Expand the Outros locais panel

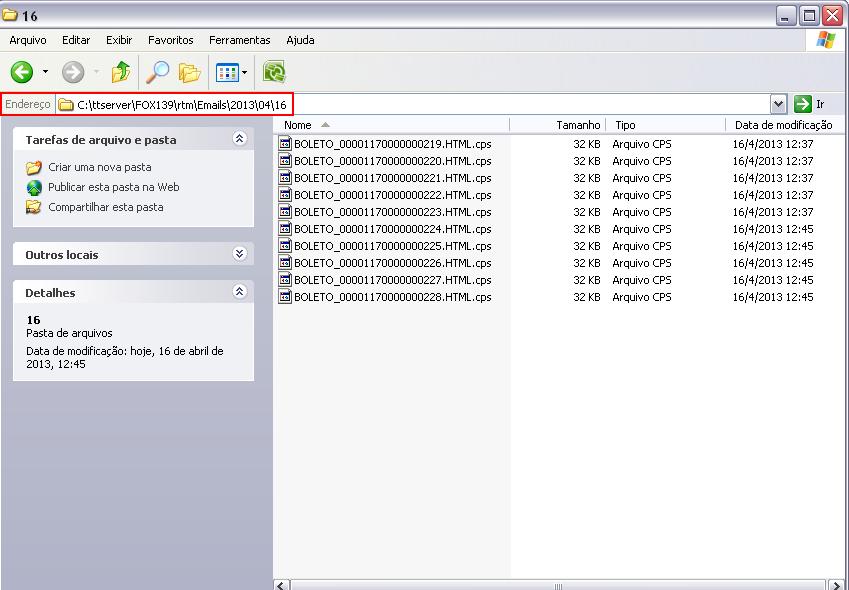[239, 254]
